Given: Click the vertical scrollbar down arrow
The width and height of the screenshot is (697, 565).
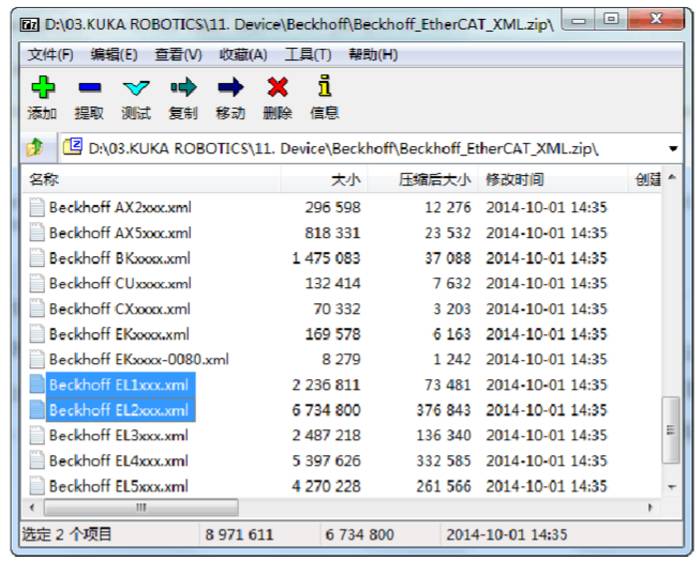Looking at the screenshot, I should point(672,487).
